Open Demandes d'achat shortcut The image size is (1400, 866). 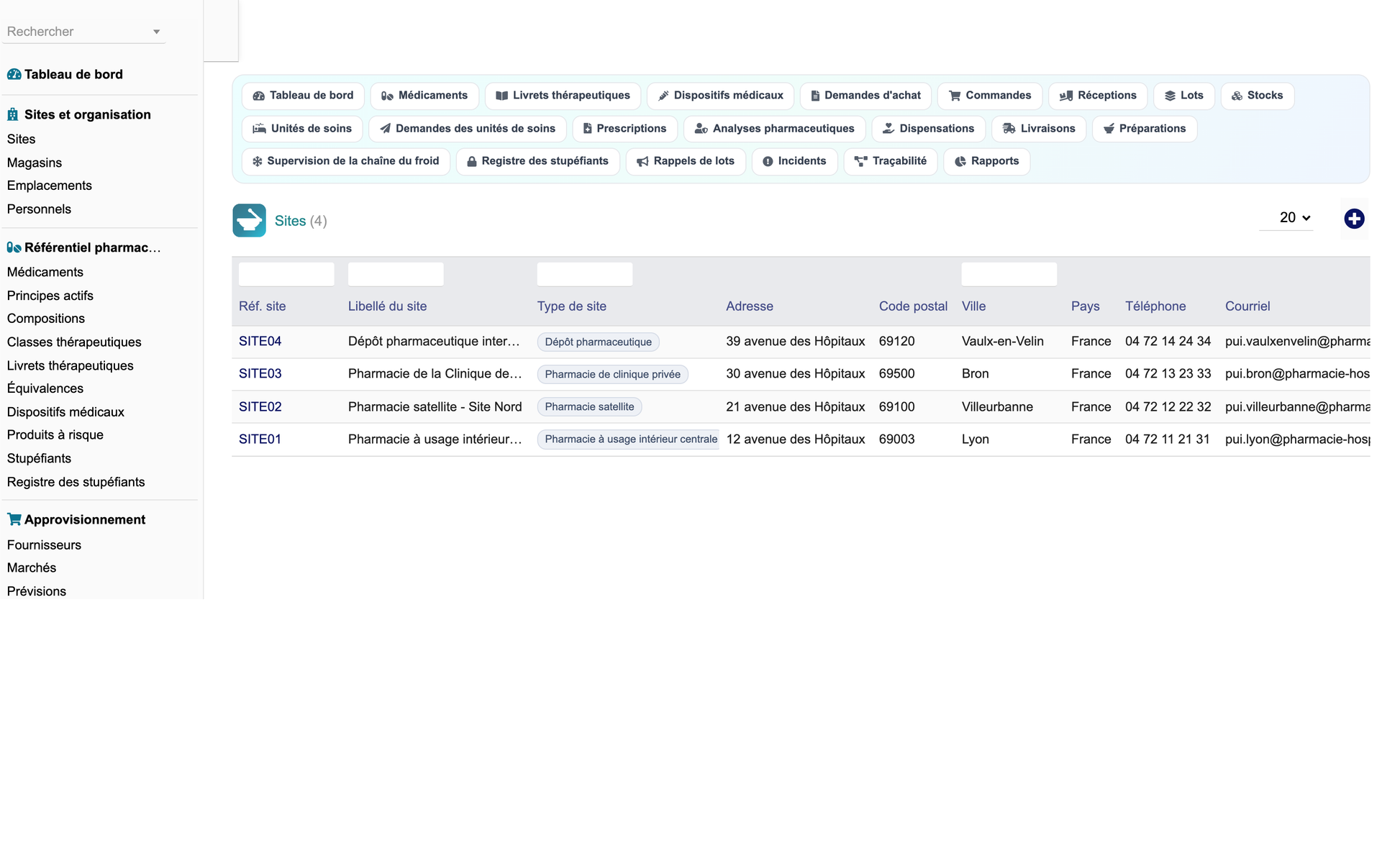(x=865, y=96)
